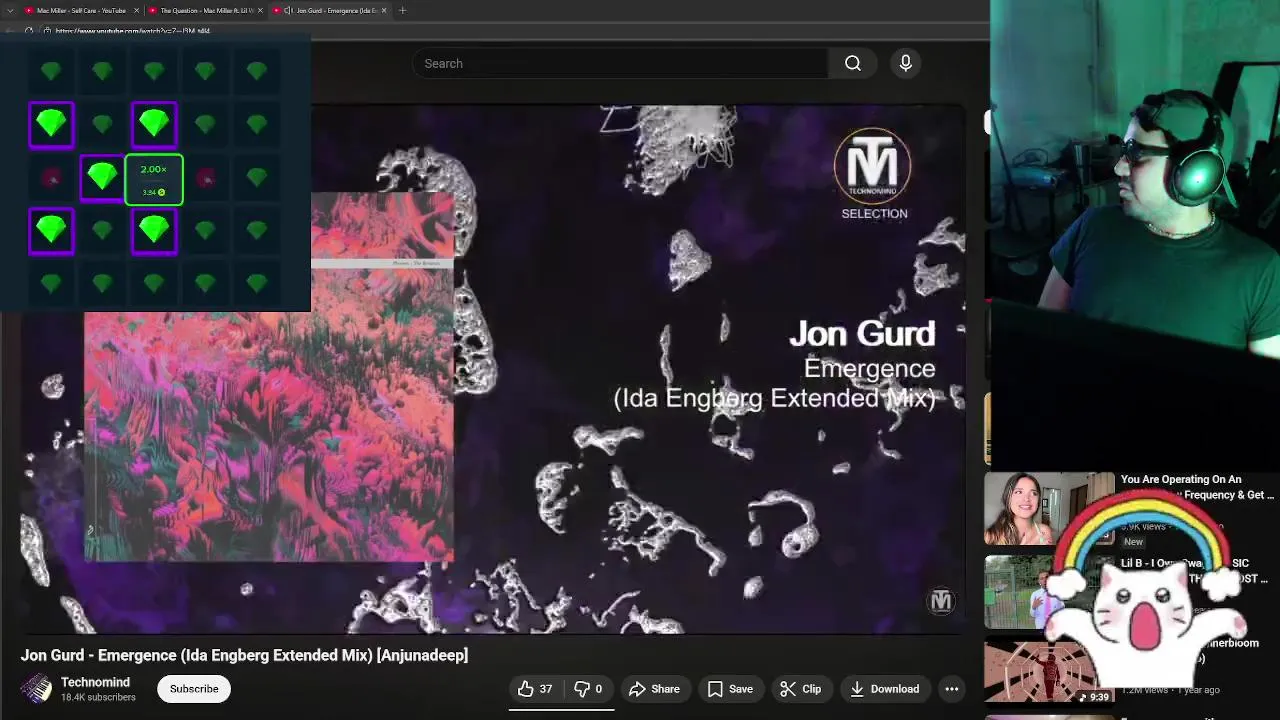This screenshot has width=1280, height=720.
Task: Click the YouTube search magnifier icon
Action: [853, 63]
